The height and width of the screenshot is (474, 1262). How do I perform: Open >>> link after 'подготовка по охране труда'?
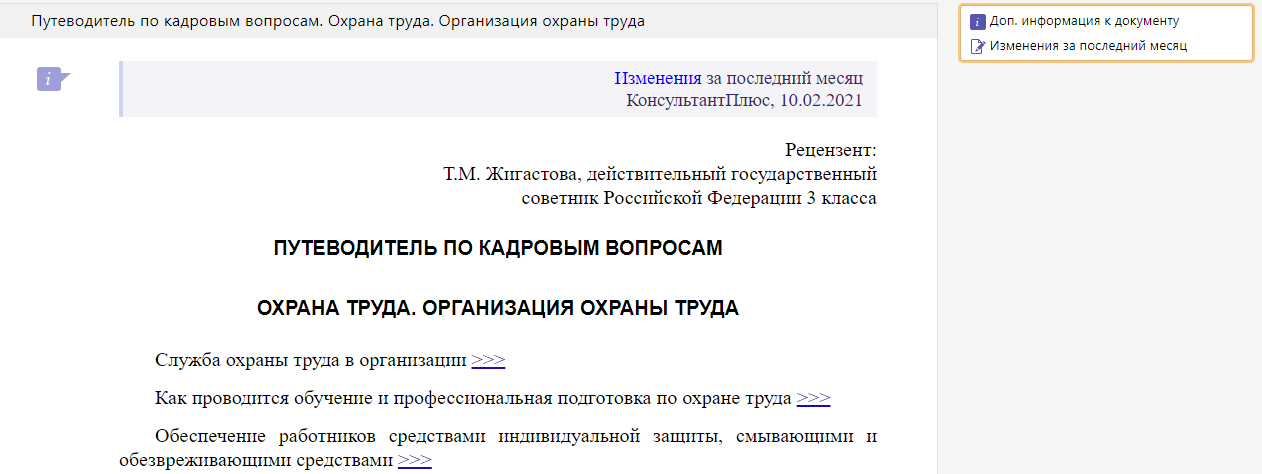tap(813, 398)
